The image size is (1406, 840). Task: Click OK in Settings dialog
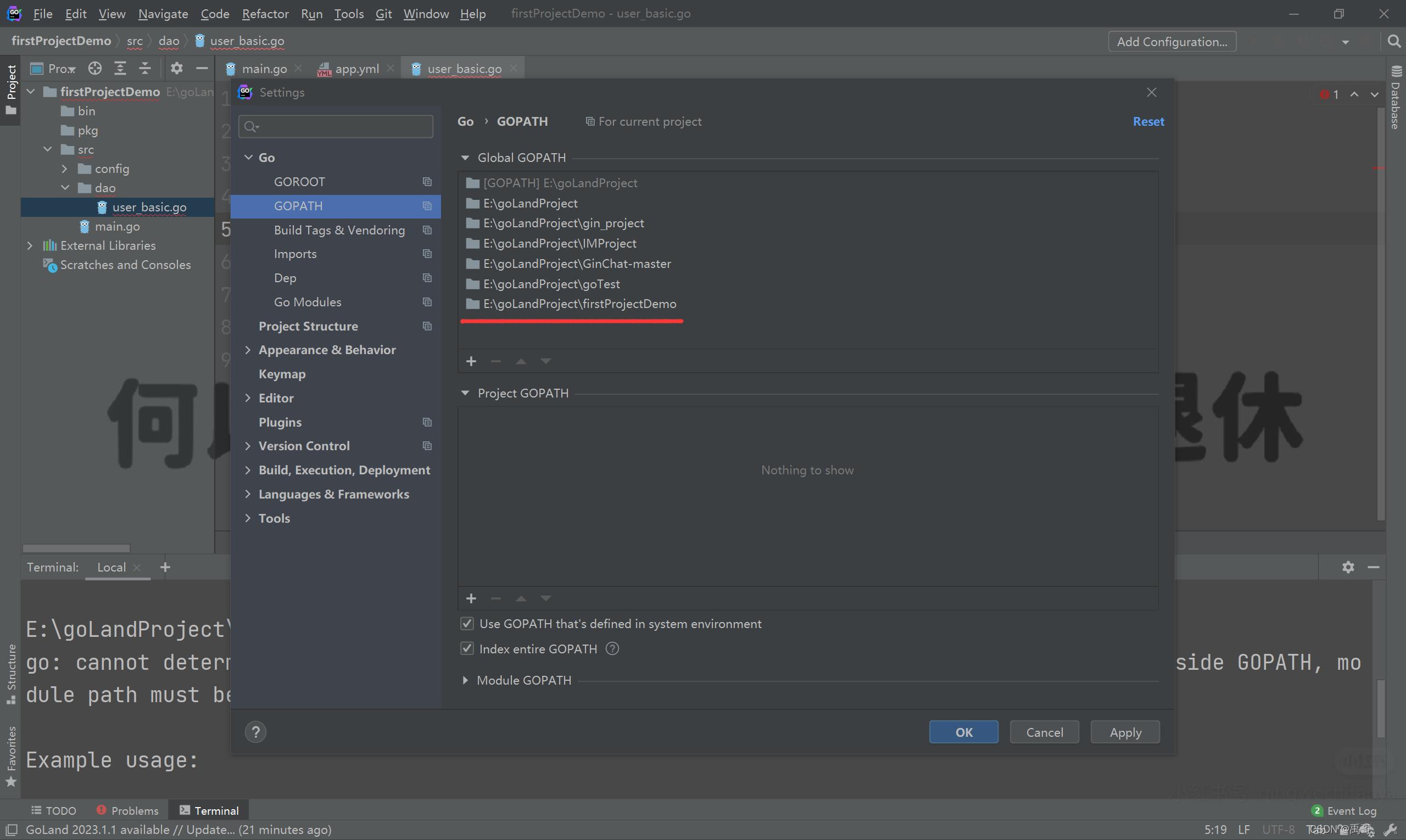pos(964,732)
